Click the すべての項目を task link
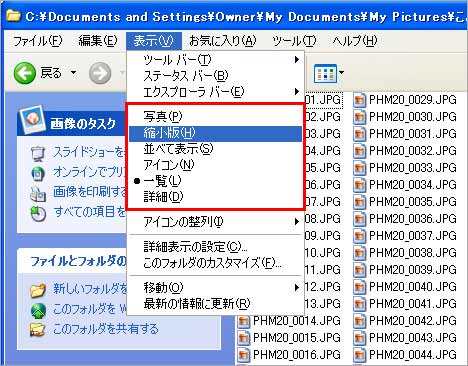Viewport: 468px width, 366px height. pos(89,212)
